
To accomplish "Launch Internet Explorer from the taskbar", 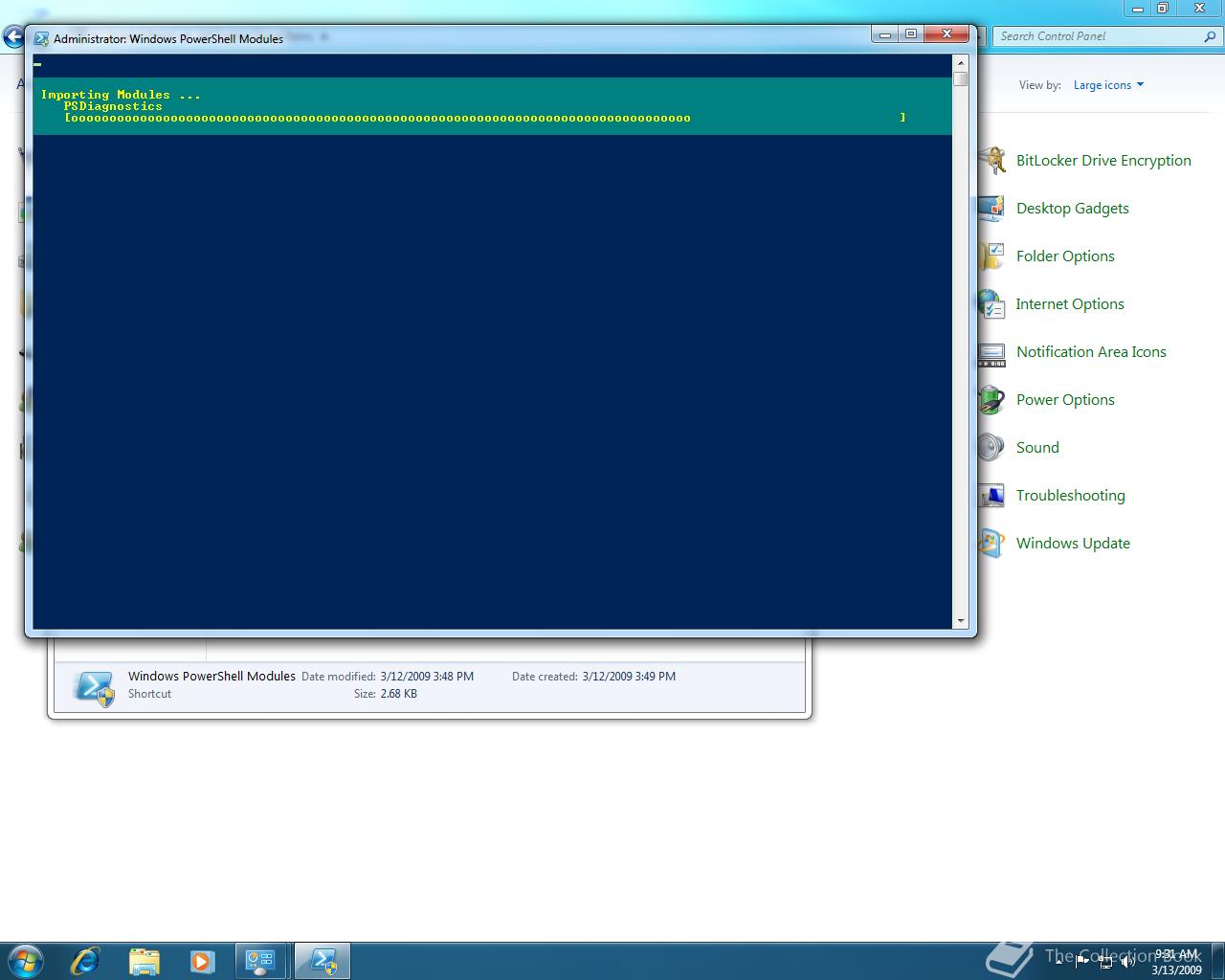I will 85,961.
